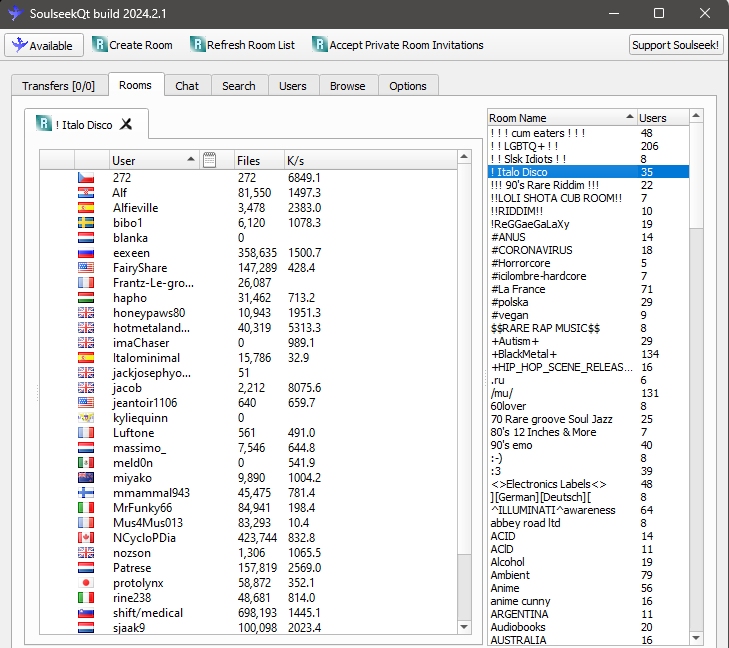The width and height of the screenshot is (729, 648).
Task: Click the bird icon on Available button
Action: (18, 45)
